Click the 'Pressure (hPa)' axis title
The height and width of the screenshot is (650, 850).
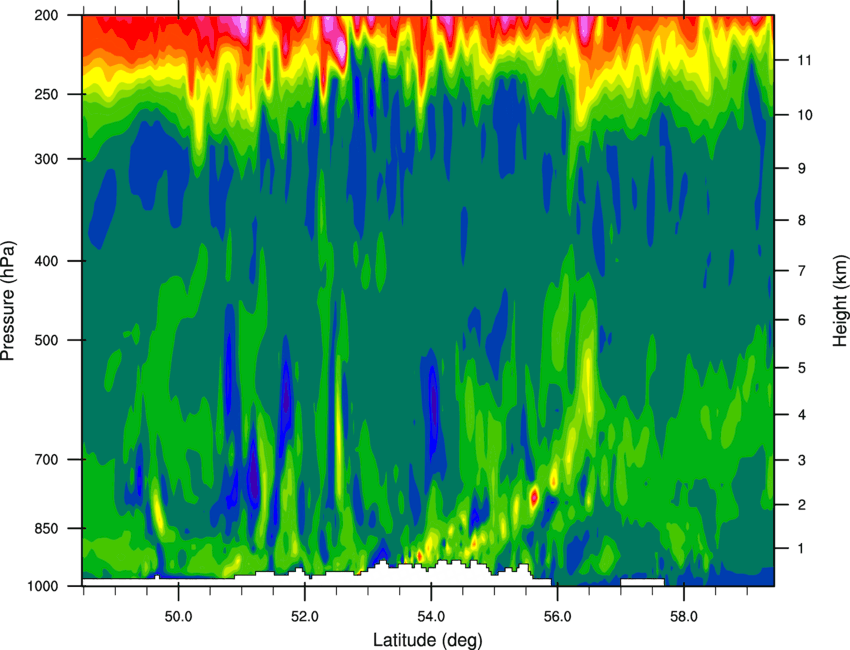tap(8, 301)
